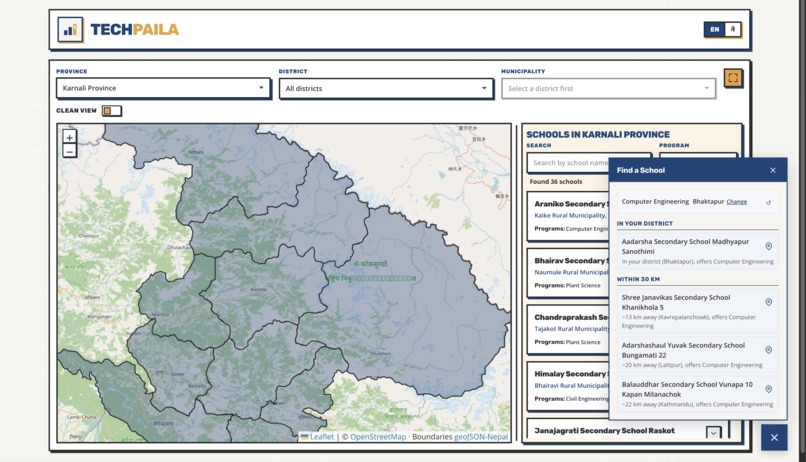Click the reset icon next to Change link

[768, 202]
